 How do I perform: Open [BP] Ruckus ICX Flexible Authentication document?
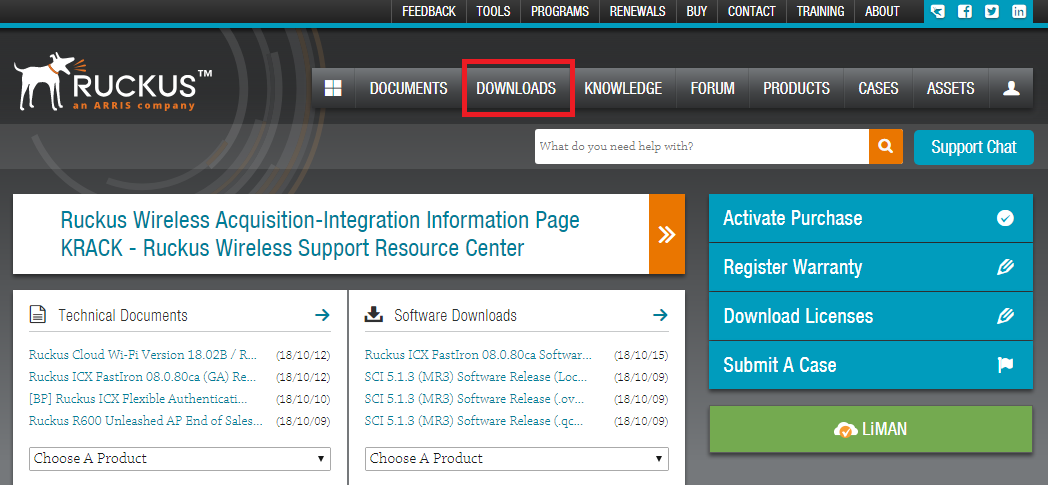point(138,399)
